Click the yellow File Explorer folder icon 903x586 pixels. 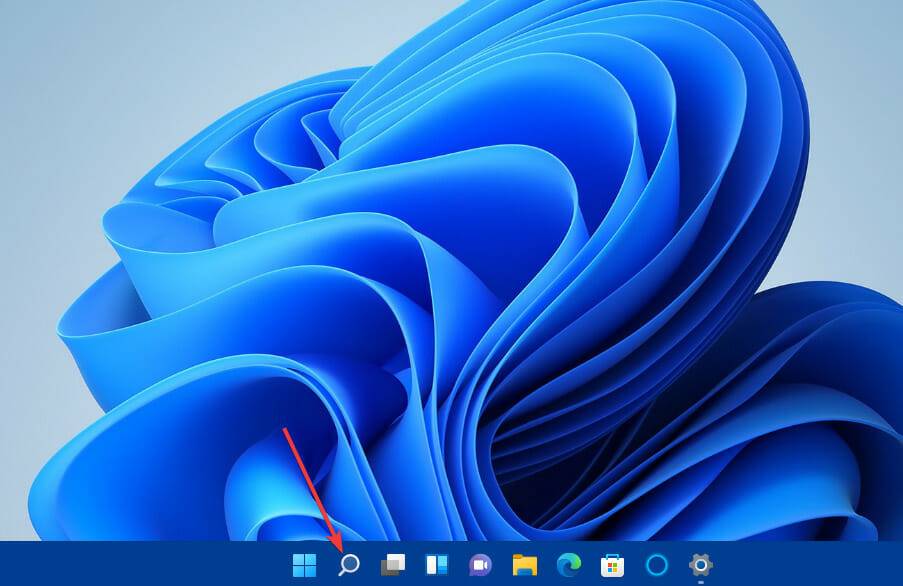pos(523,565)
